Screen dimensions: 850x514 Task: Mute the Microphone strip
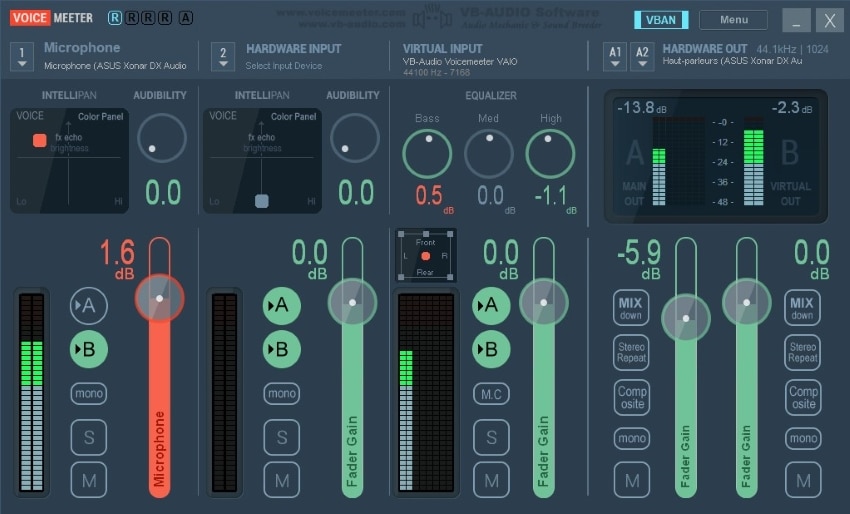click(x=89, y=480)
